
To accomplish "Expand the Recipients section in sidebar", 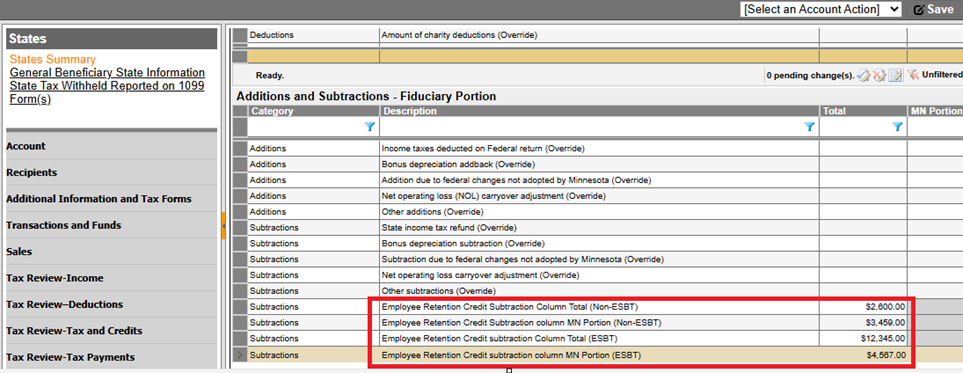I will click(111, 173).
